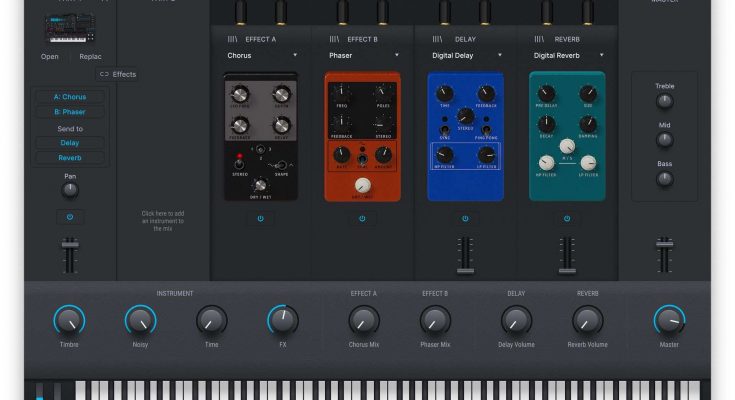Click the Chorus Mix knob
Image resolution: width=735 pixels, height=400 pixels.
coord(364,320)
